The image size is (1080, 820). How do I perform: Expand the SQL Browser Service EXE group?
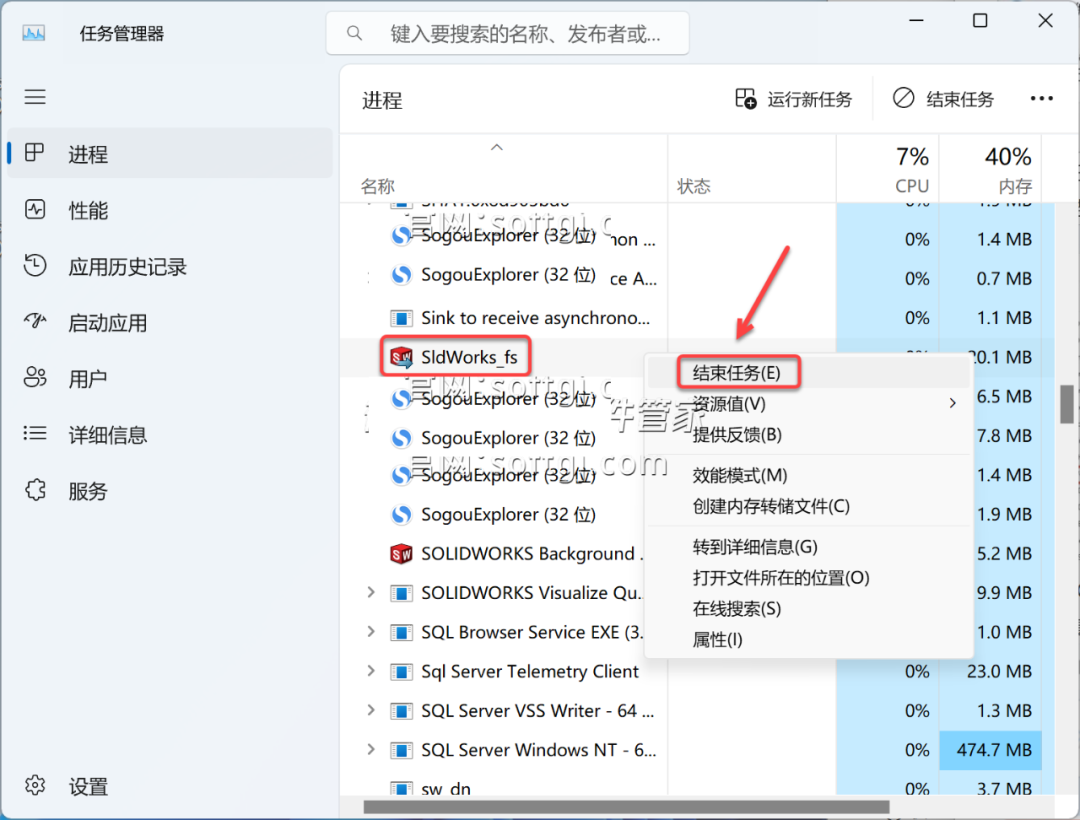pos(371,631)
